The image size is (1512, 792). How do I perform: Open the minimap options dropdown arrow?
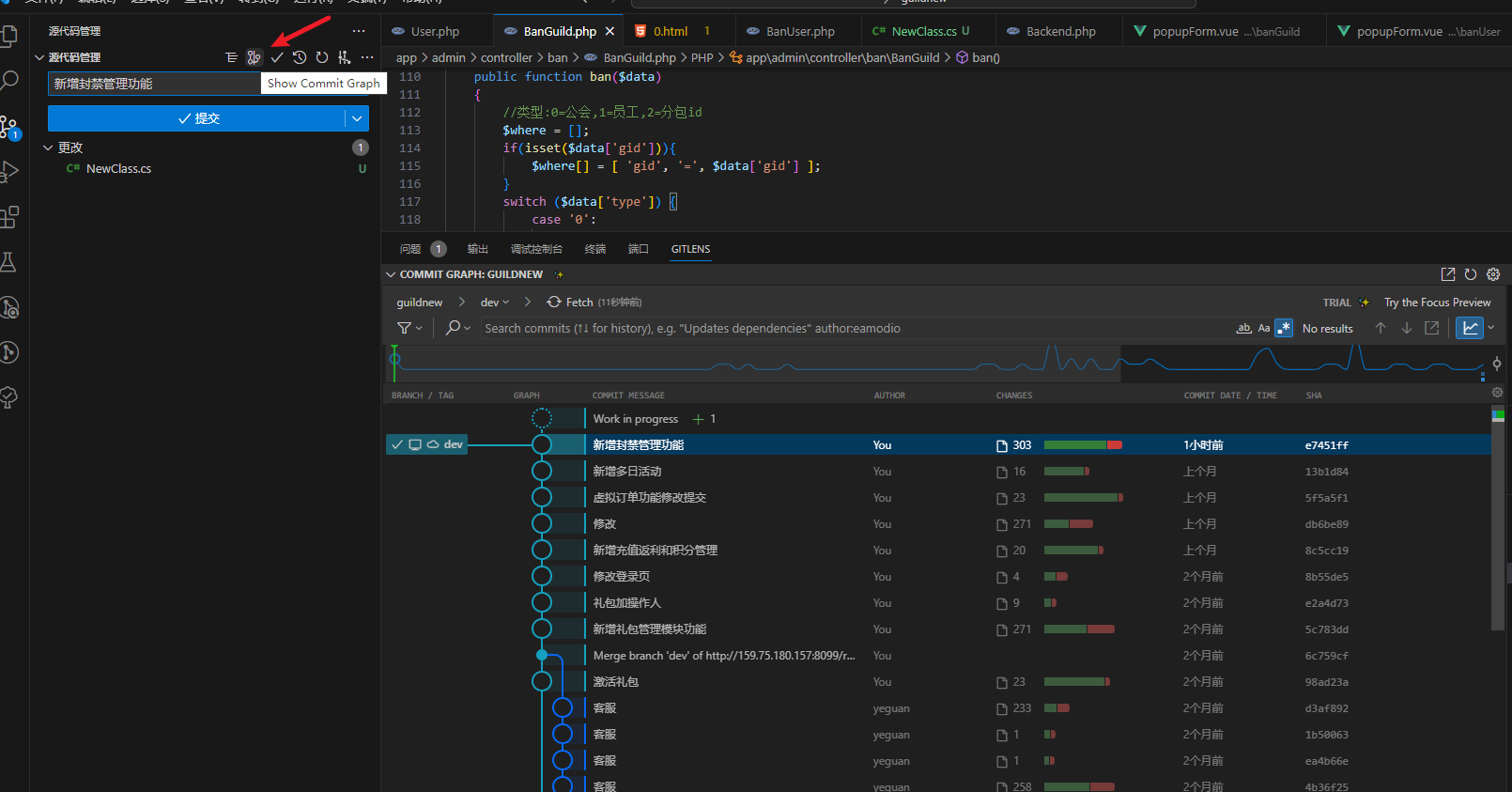pyautogui.click(x=1490, y=328)
